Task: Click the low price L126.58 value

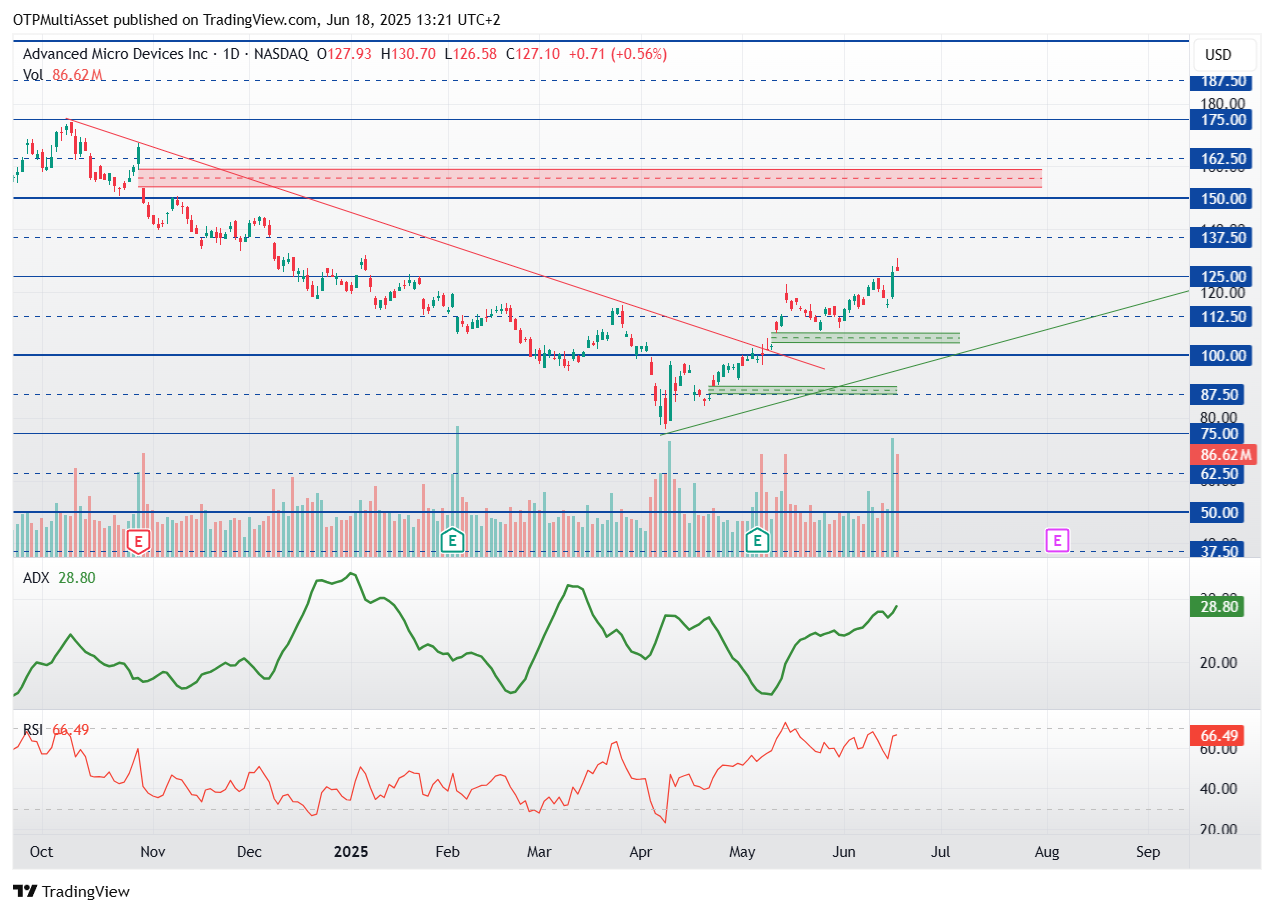Action: click(x=471, y=54)
